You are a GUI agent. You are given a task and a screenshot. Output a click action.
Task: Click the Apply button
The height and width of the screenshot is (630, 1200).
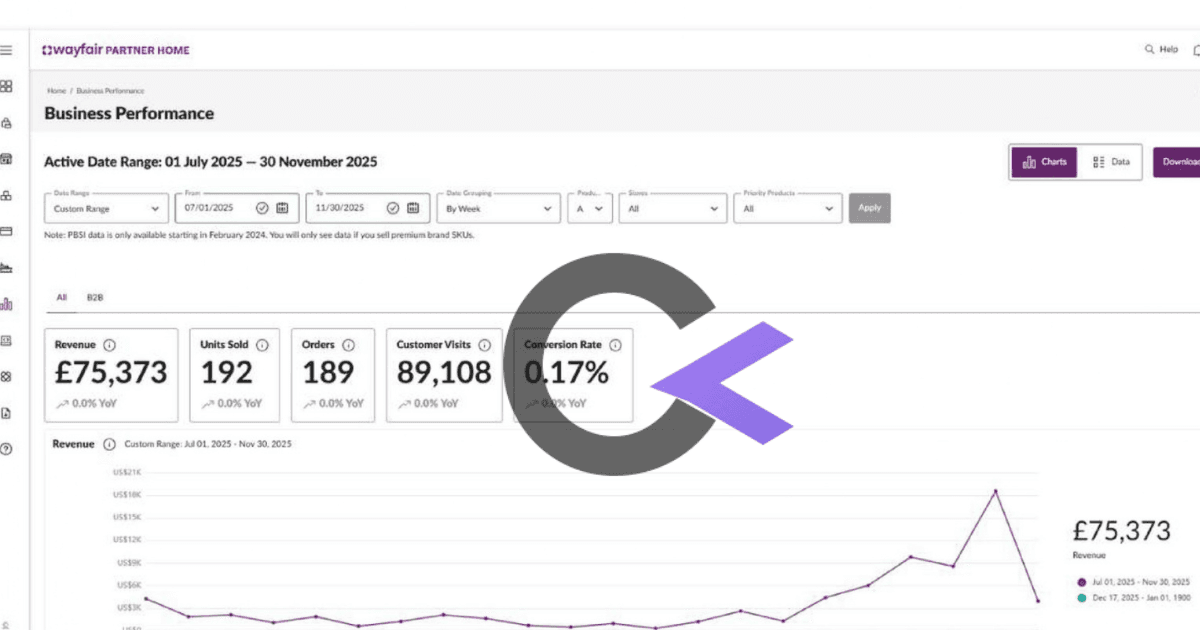pyautogui.click(x=870, y=208)
